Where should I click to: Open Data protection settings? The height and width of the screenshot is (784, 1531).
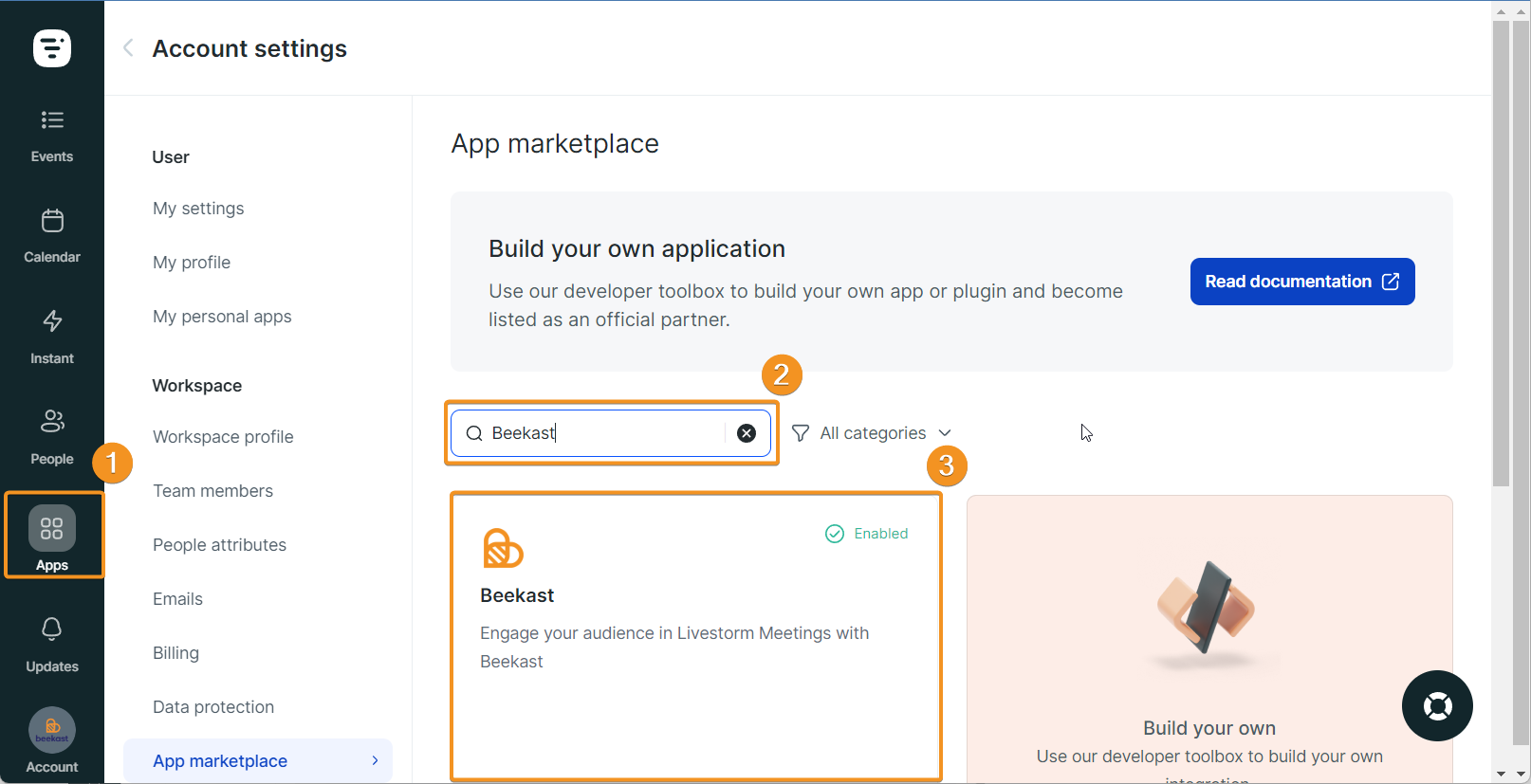coord(213,707)
